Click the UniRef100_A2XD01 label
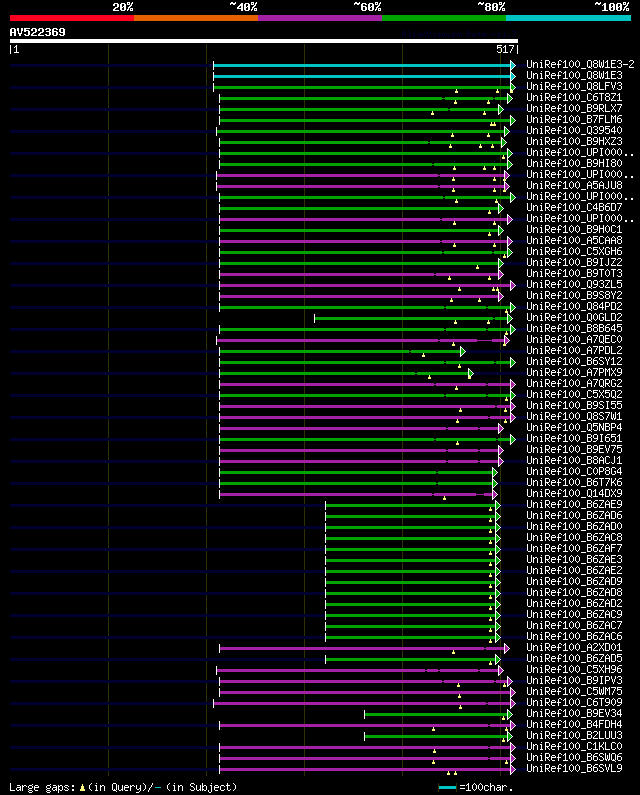Screen dimensions: 640x795 click(574, 647)
